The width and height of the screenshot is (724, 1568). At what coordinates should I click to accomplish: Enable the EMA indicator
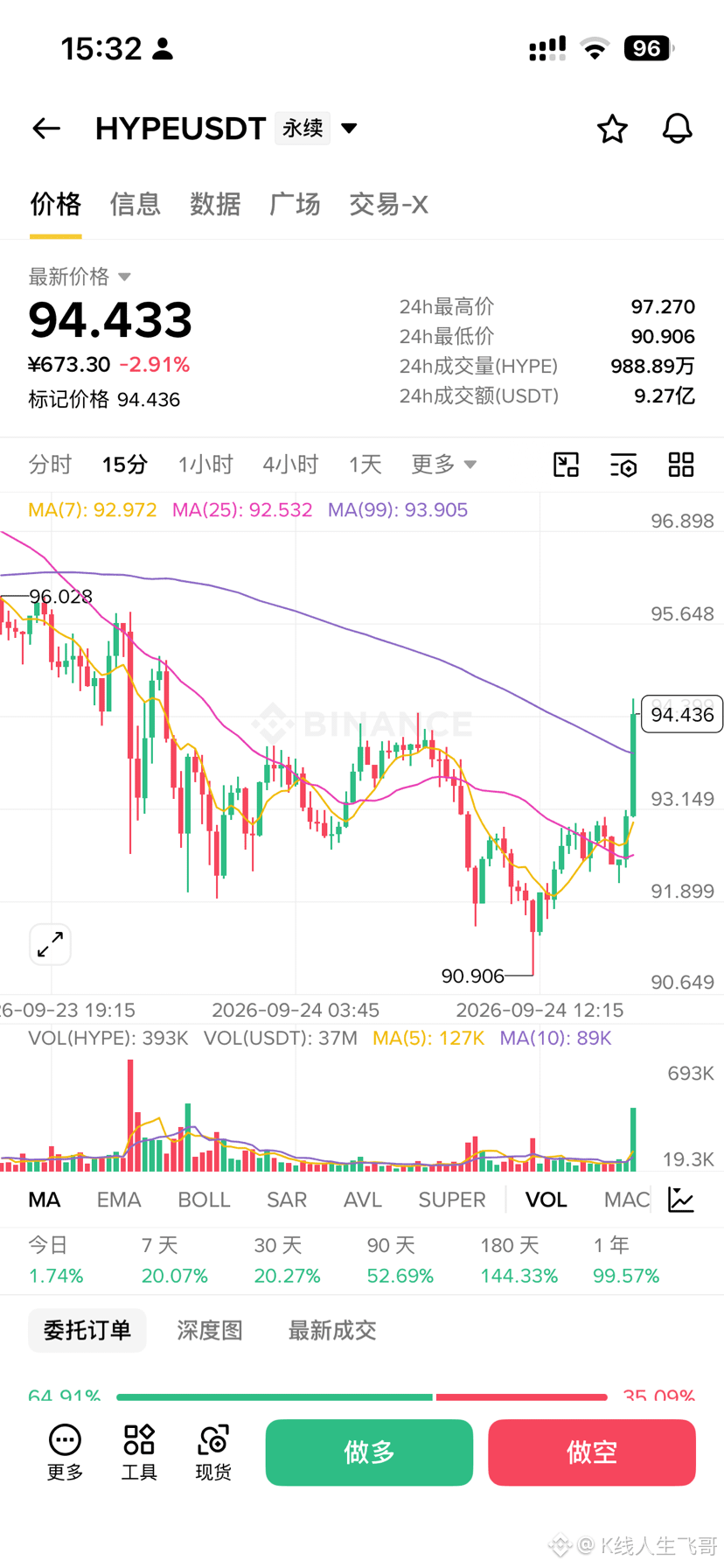(119, 1200)
